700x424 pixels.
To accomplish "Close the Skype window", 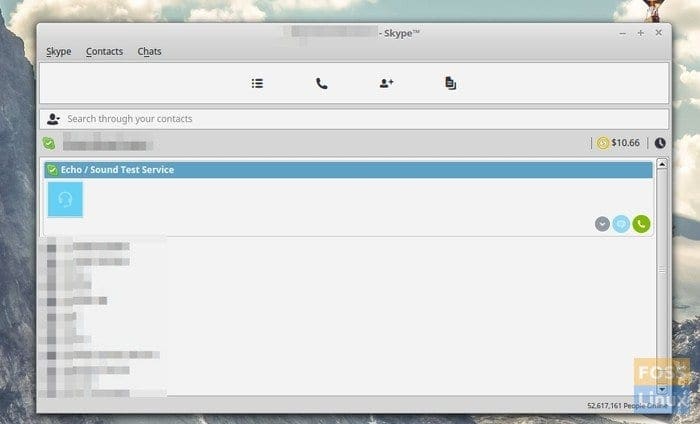I will point(658,33).
